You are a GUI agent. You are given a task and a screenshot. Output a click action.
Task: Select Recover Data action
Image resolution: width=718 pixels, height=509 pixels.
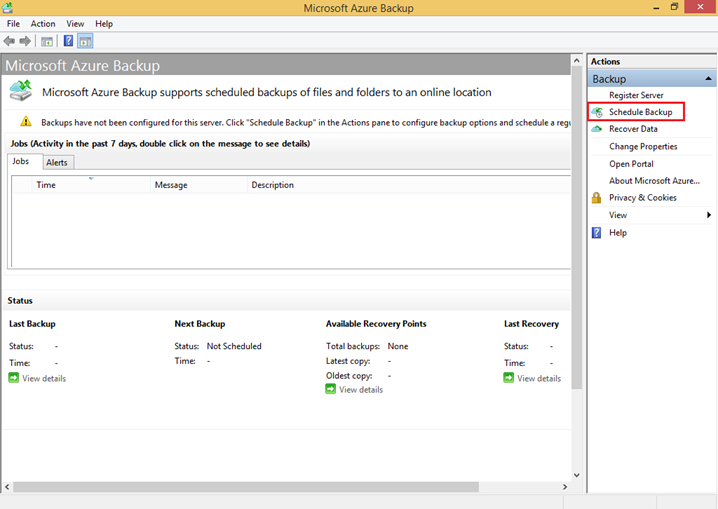click(x=633, y=129)
